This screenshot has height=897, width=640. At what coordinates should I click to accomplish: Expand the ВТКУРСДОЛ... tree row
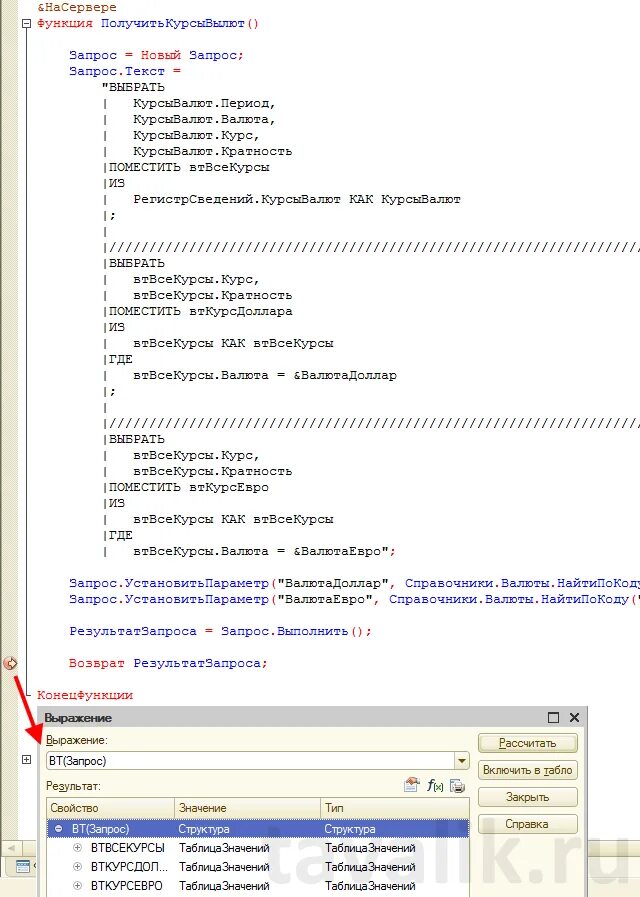coord(78,867)
